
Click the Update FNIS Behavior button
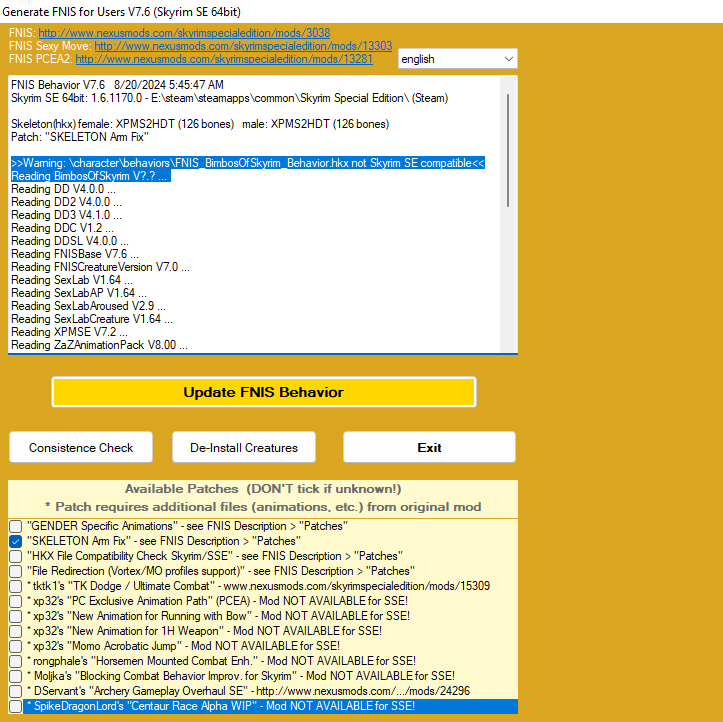[x=264, y=392]
